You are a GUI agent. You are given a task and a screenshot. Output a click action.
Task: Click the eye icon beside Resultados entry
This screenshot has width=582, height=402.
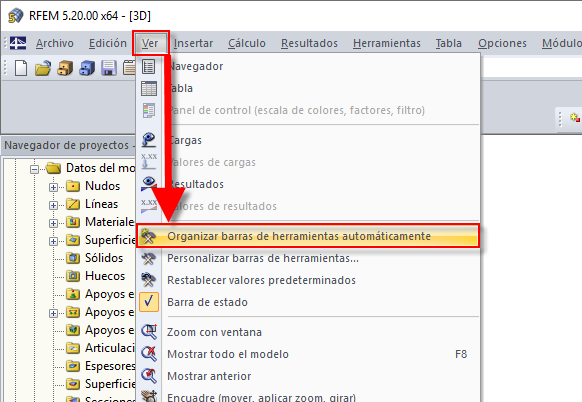point(149,183)
